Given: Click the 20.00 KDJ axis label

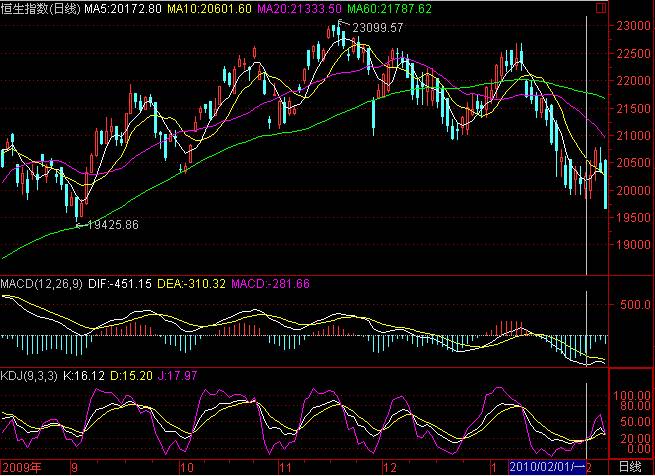Looking at the screenshot, I should [635, 438].
